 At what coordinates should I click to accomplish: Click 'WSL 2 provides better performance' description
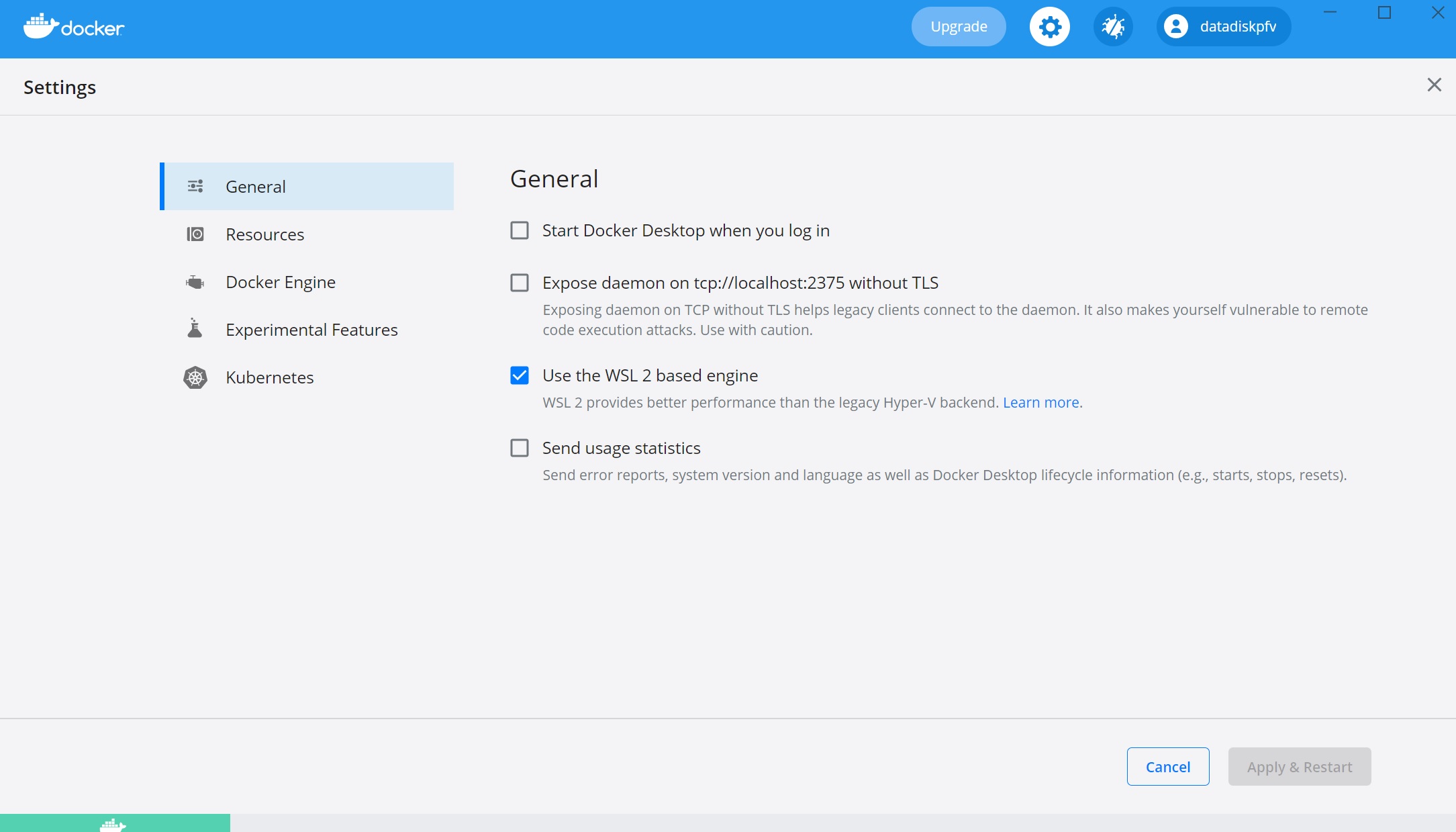pyautogui.click(x=771, y=402)
